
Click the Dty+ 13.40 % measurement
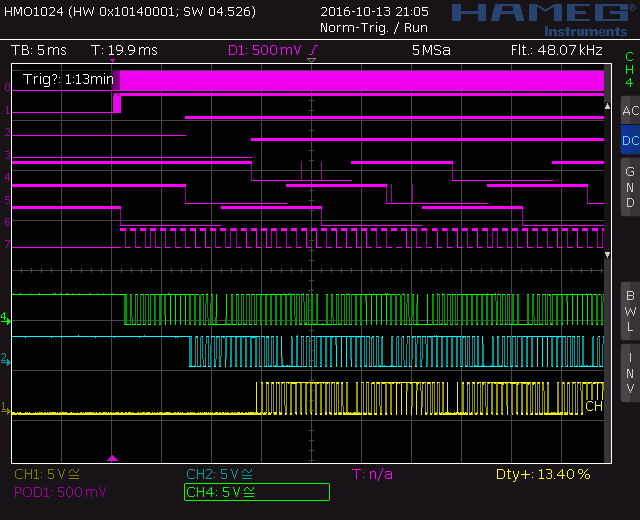[543, 474]
